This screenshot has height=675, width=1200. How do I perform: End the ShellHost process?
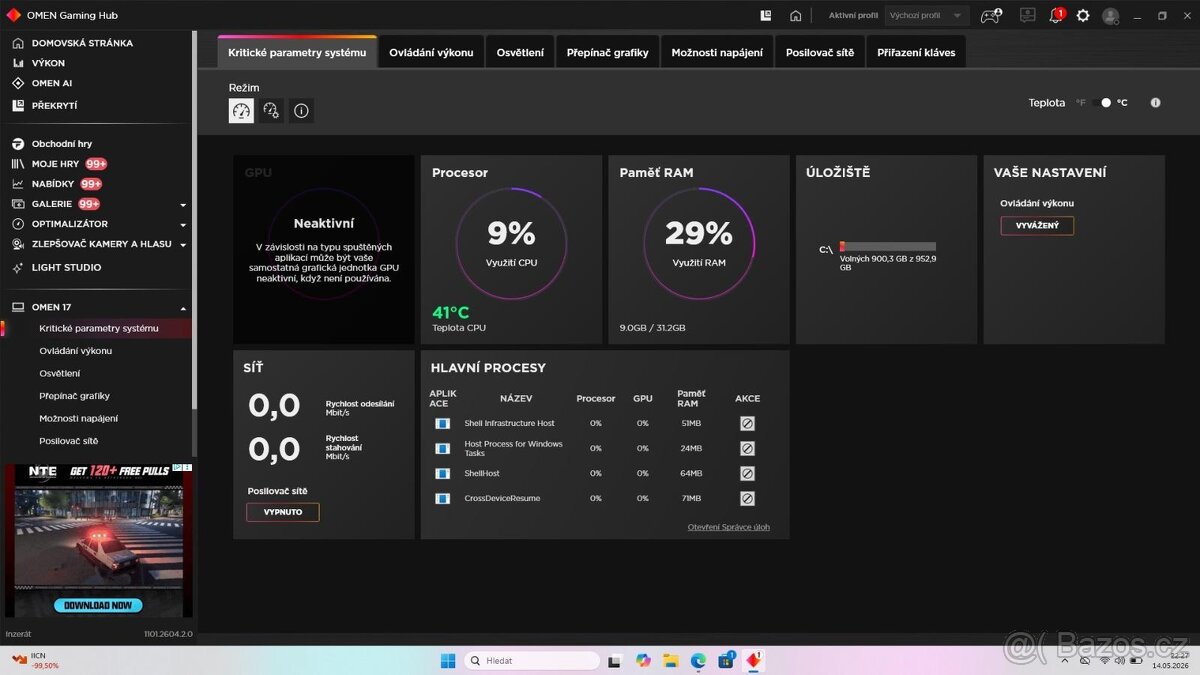coord(747,474)
